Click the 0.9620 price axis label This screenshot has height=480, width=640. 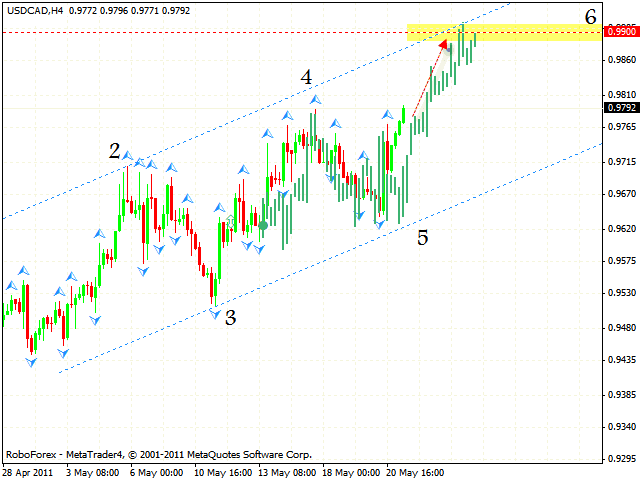pos(621,228)
